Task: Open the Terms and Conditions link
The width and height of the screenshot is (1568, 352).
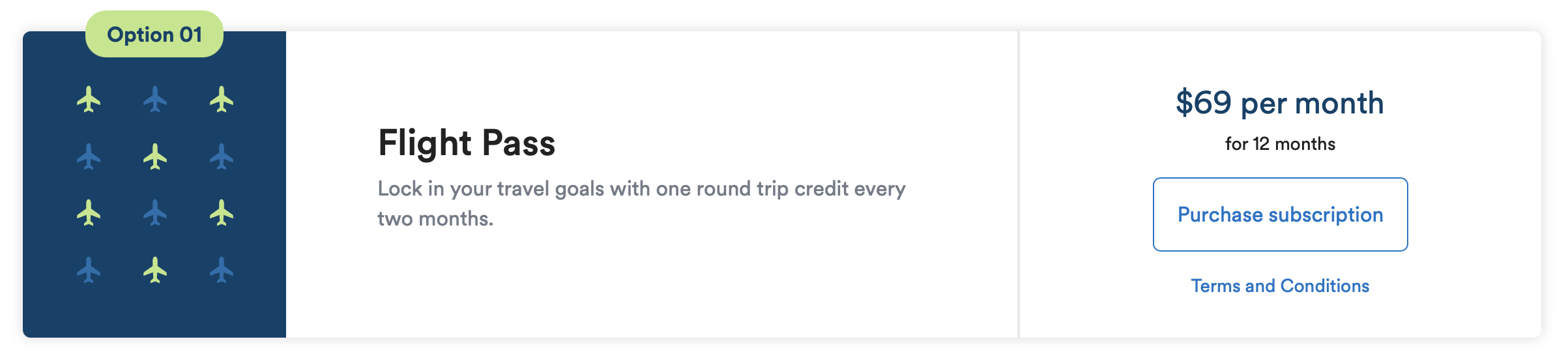Action: (x=1280, y=286)
